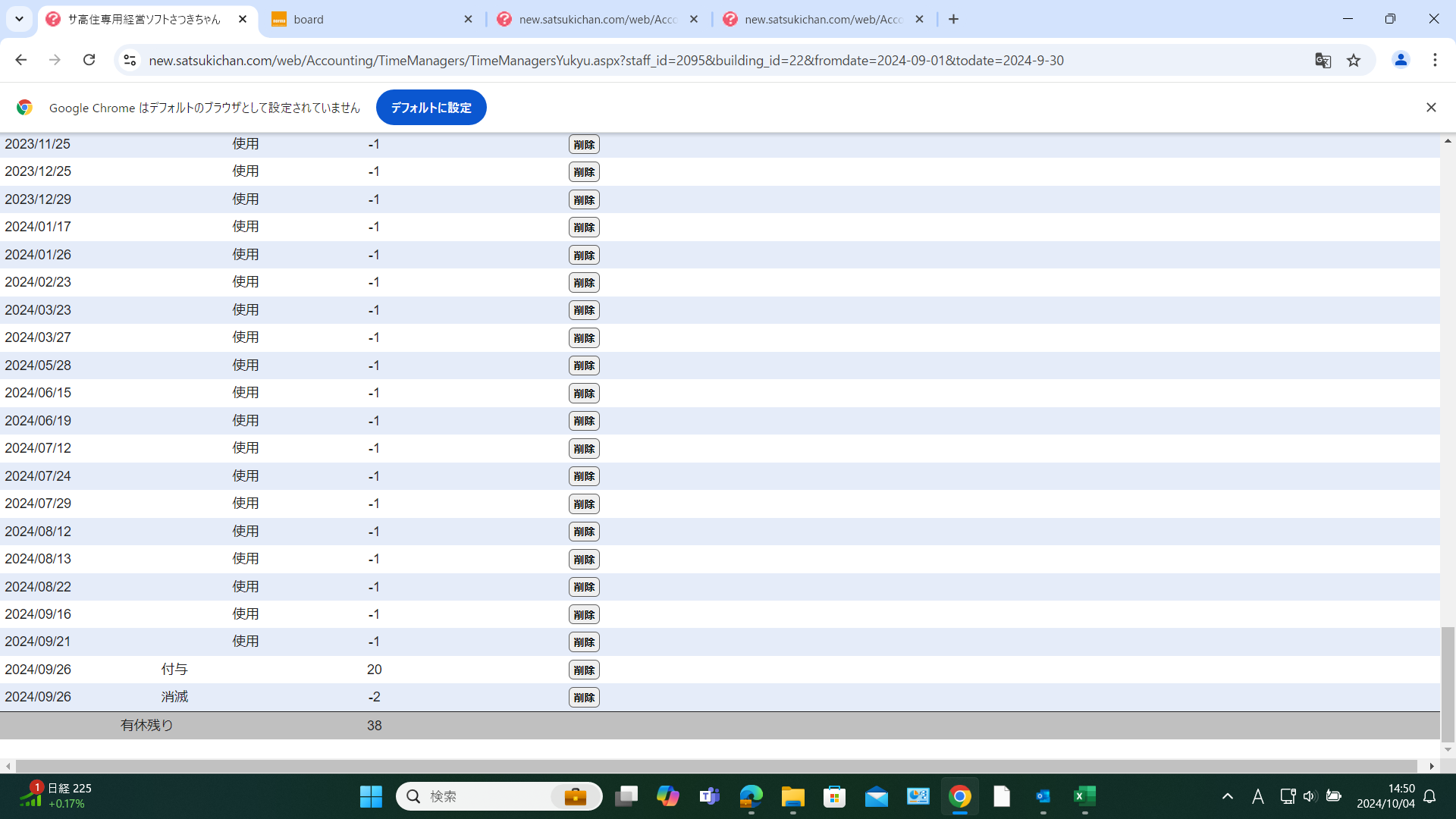Screen dimensions: 1456x819
Task: Expand the tab search dropdown arrow
Action: click(x=19, y=19)
